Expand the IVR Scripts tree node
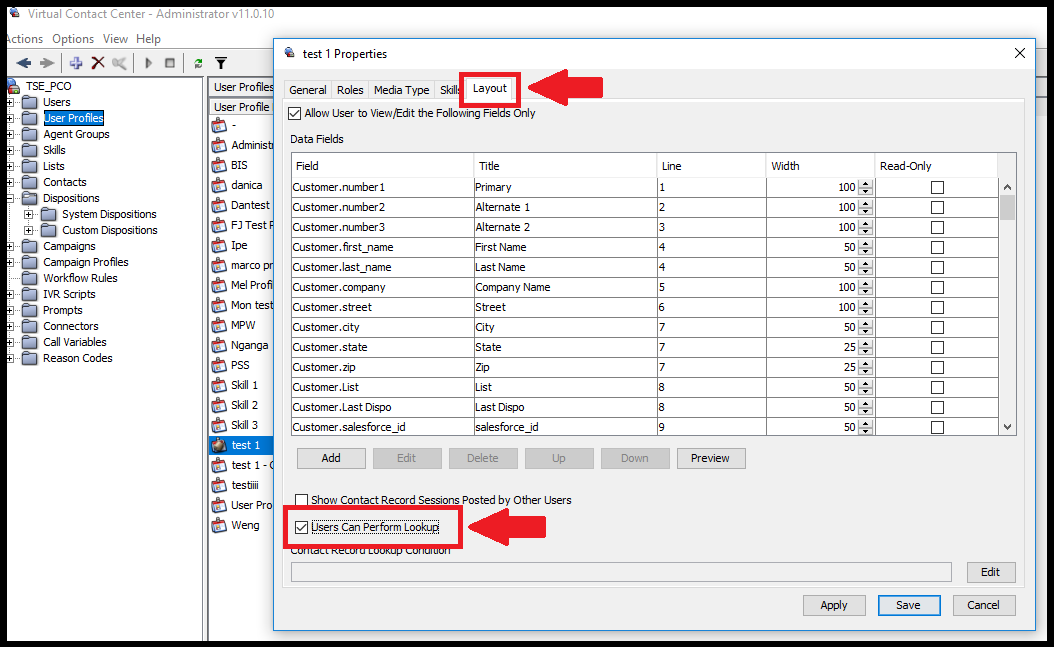 (x=10, y=294)
